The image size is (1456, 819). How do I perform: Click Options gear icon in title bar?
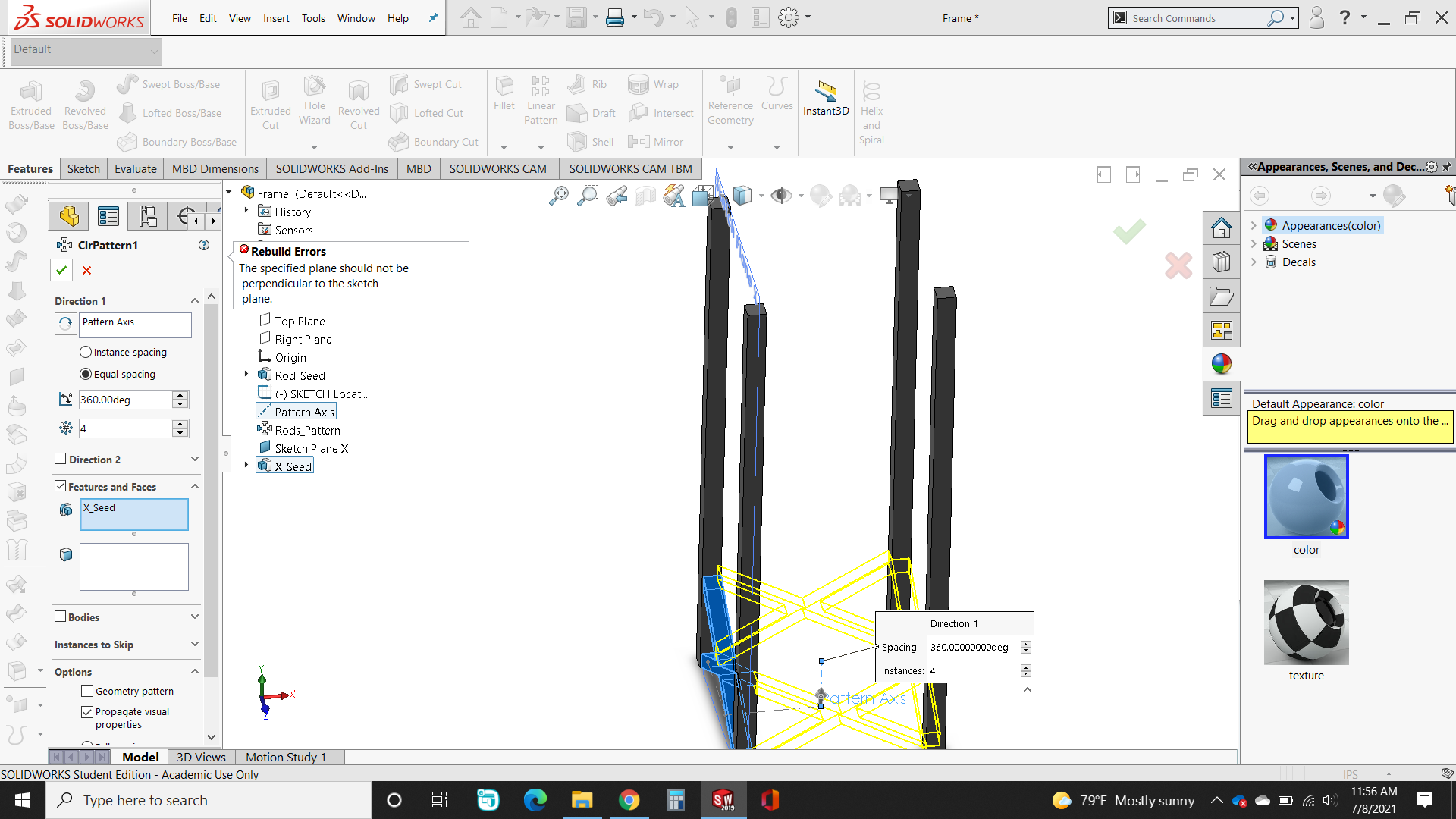coord(789,17)
